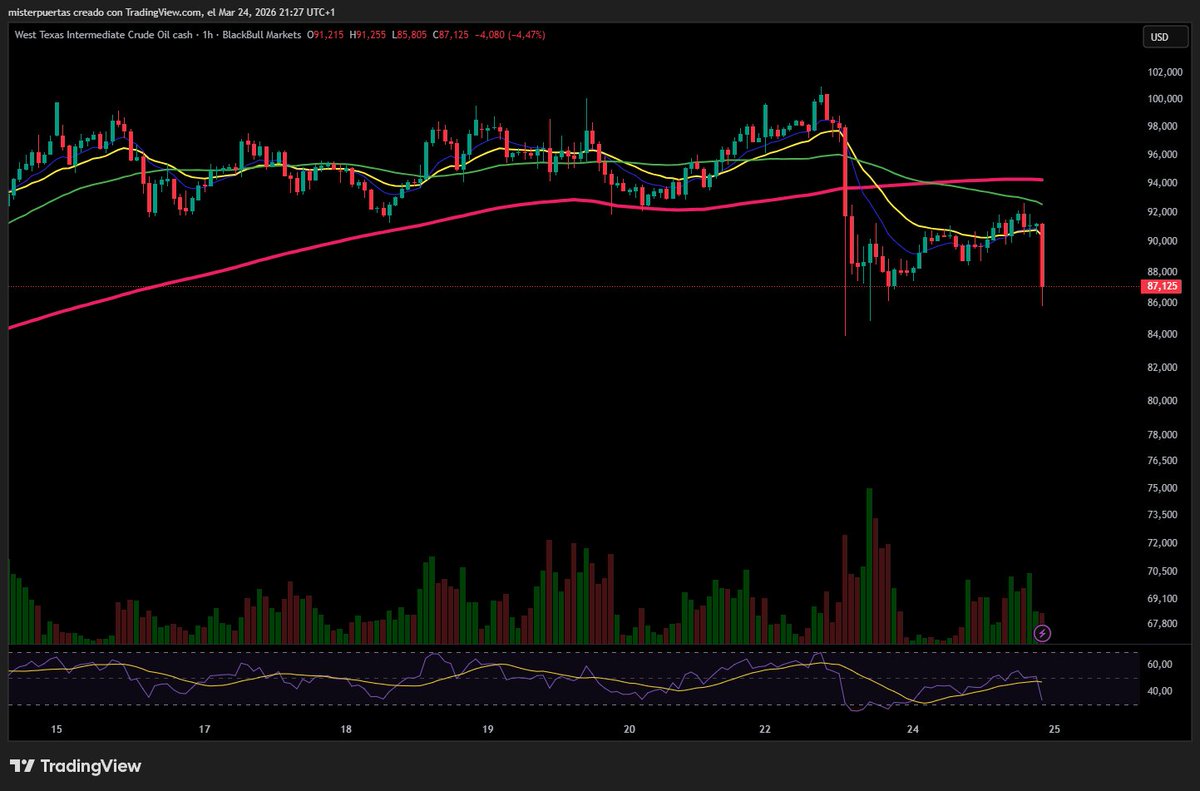Click the 100,000 price axis label
This screenshot has height=791, width=1200.
coord(1165,99)
